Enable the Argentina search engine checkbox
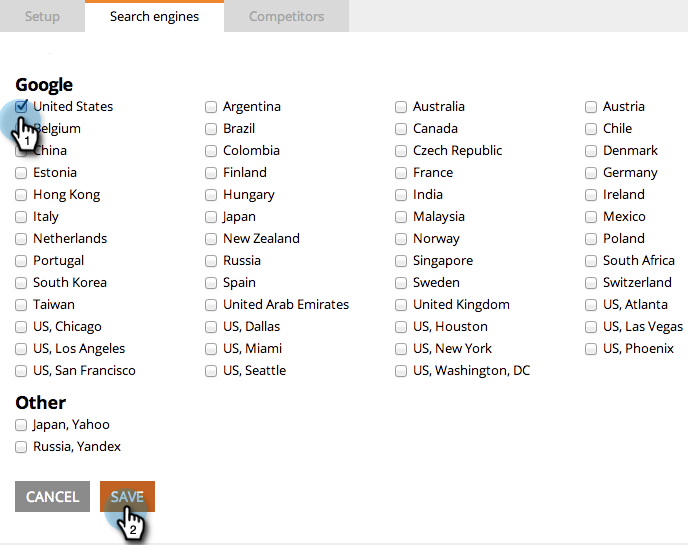This screenshot has width=688, height=545. coord(211,107)
